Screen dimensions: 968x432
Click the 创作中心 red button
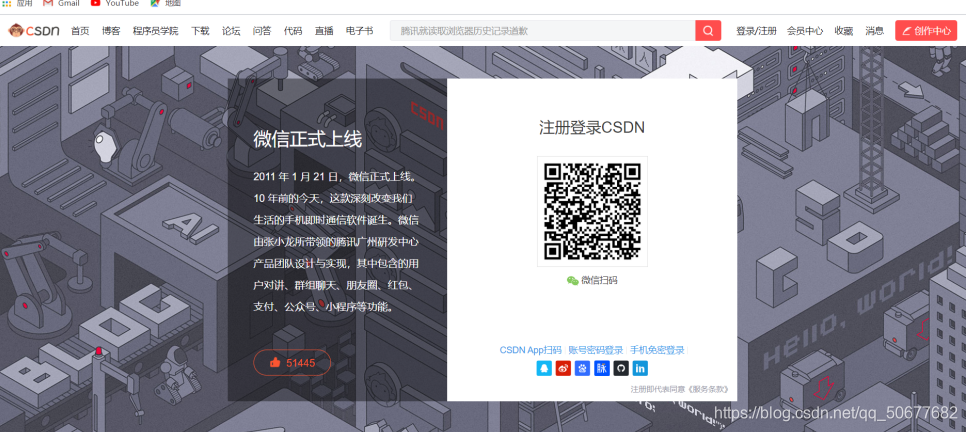pyautogui.click(x=926, y=30)
